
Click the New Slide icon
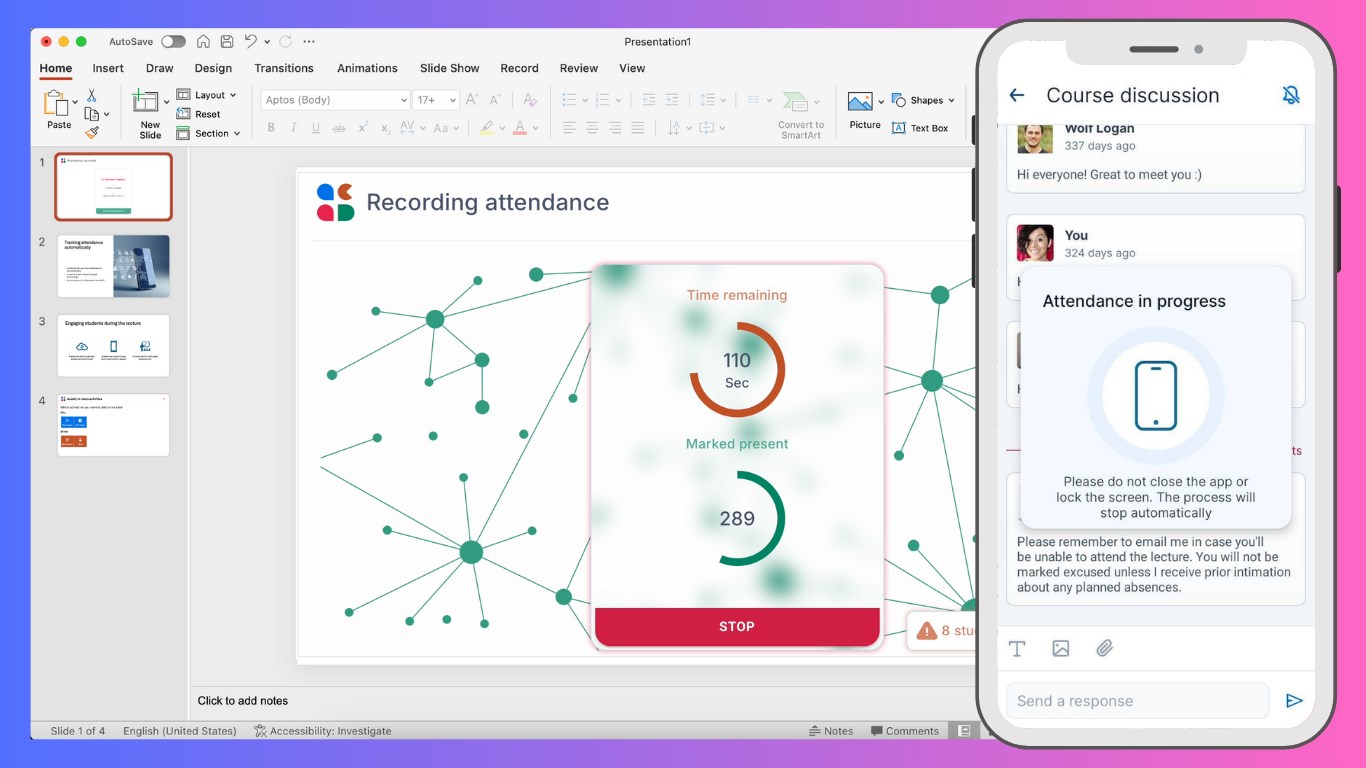tap(146, 102)
